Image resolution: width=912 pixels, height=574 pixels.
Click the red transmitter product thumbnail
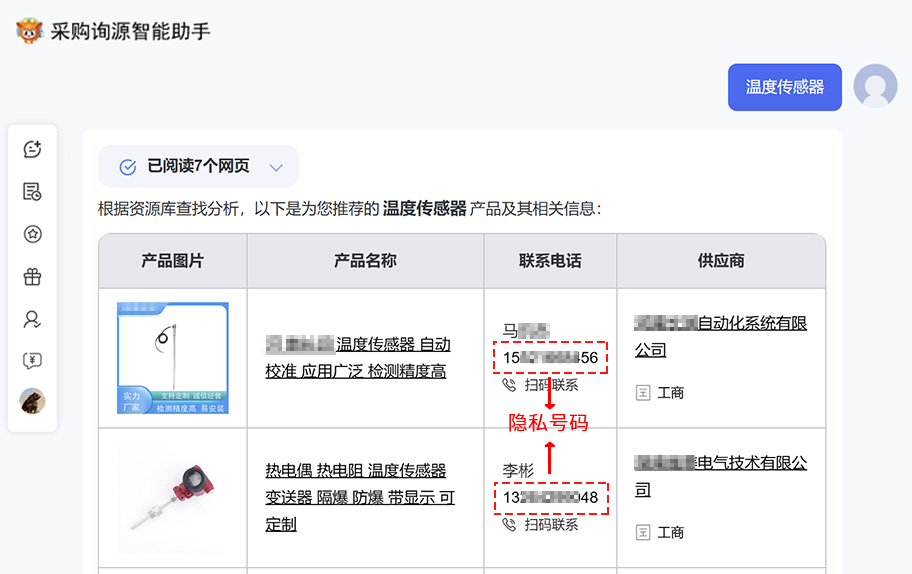172,497
